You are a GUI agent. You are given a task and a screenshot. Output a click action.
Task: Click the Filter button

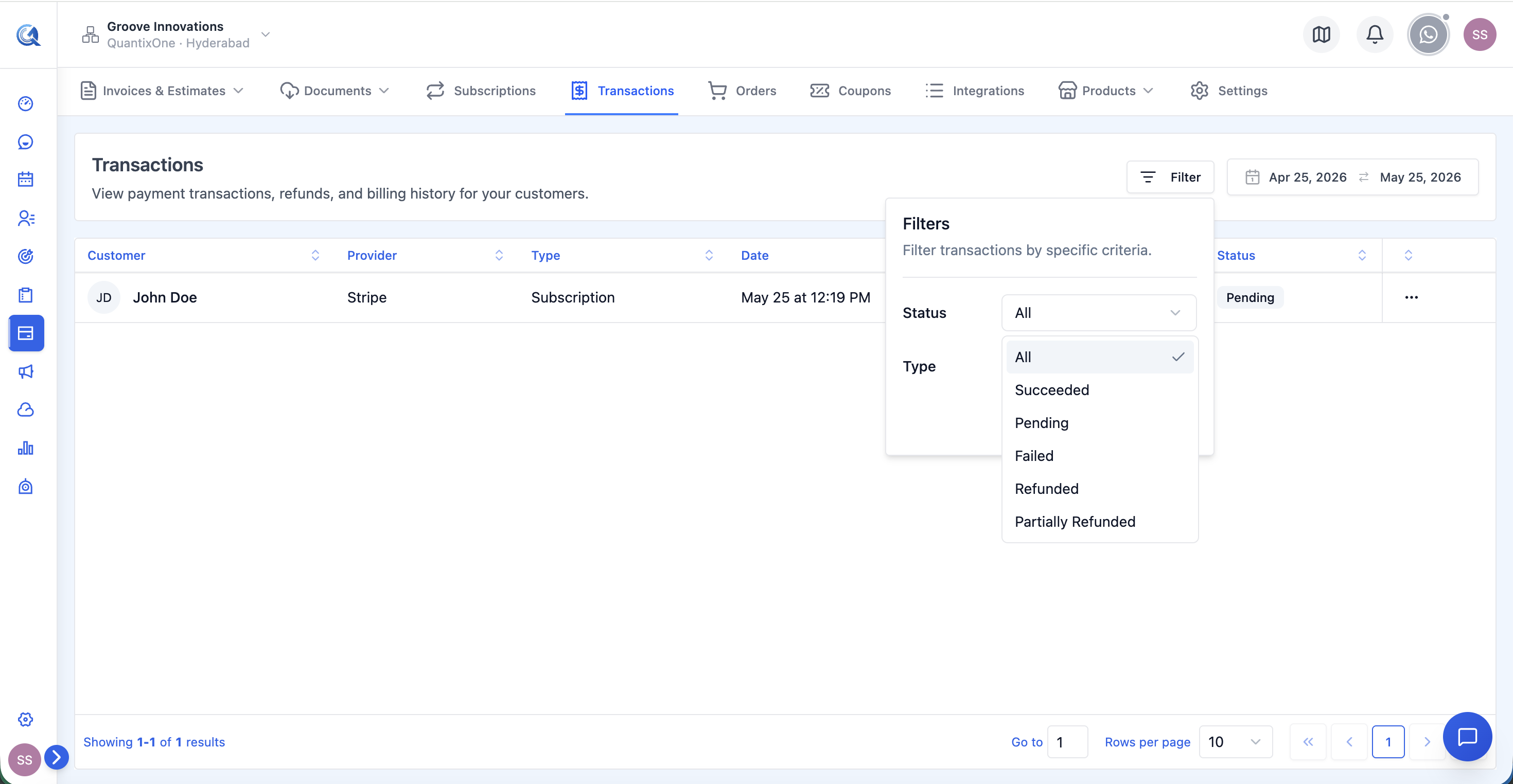point(1169,177)
